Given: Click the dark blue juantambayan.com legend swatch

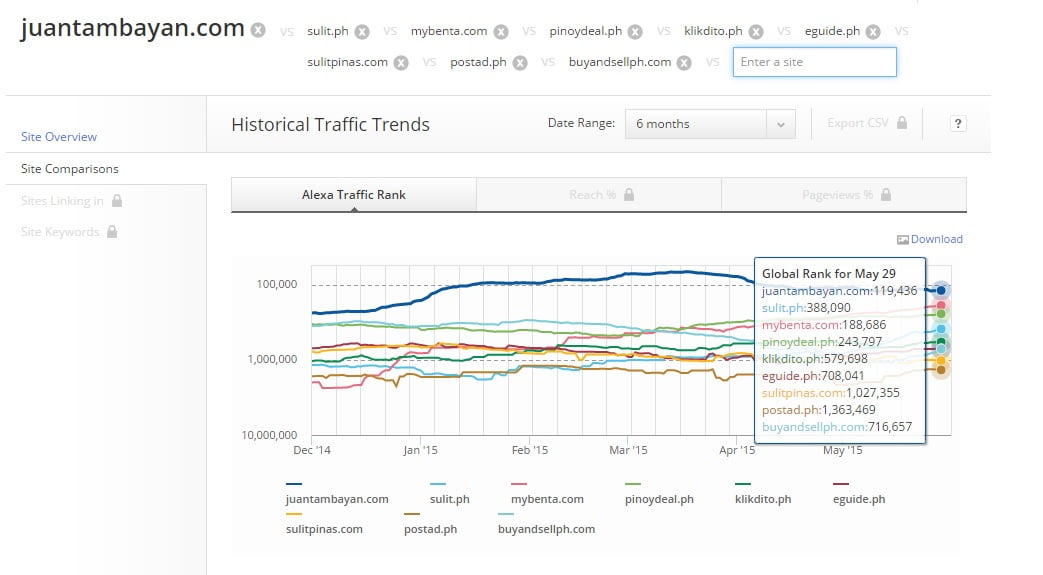Looking at the screenshot, I should (293, 484).
